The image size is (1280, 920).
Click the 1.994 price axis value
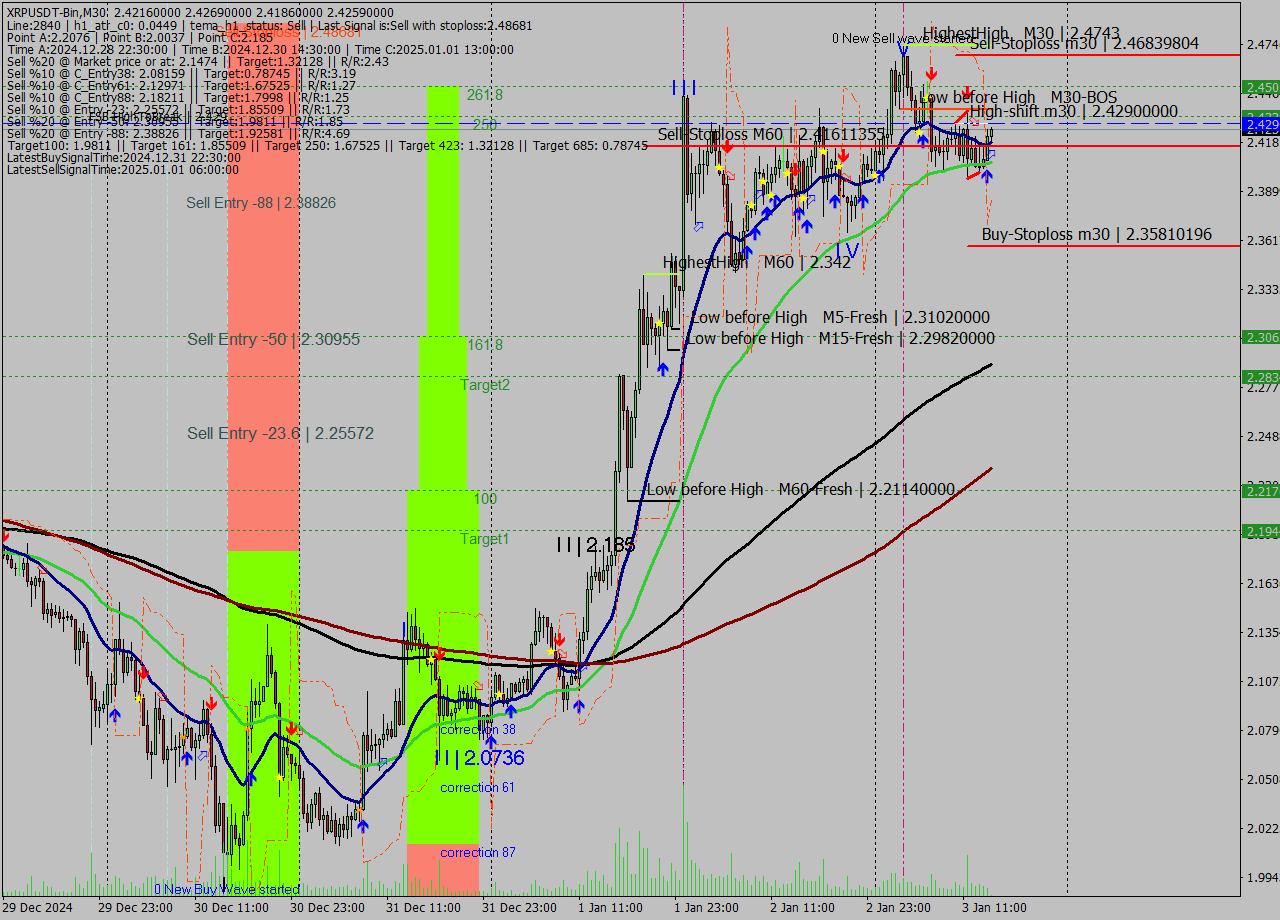tap(1262, 878)
